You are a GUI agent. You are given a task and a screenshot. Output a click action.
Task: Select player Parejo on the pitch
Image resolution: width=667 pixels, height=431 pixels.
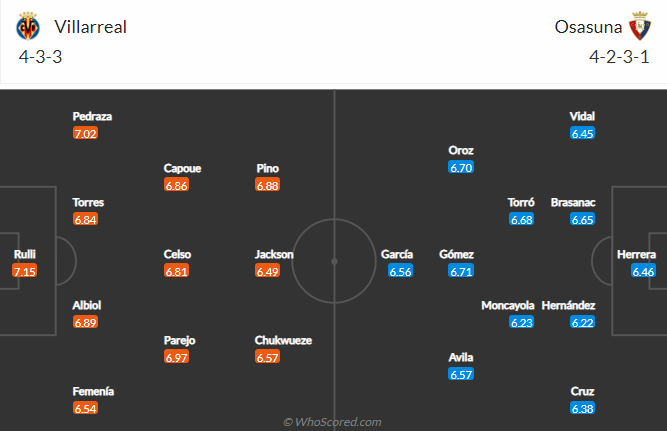click(x=182, y=340)
